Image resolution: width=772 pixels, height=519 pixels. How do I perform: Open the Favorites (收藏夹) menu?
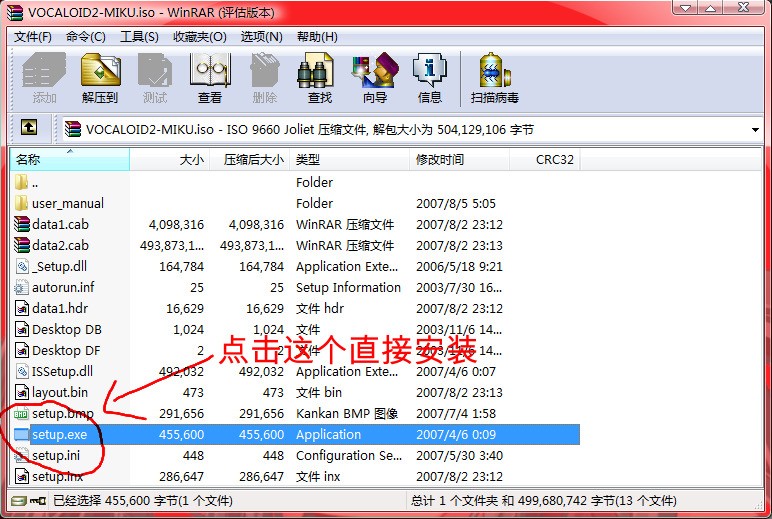coord(200,37)
